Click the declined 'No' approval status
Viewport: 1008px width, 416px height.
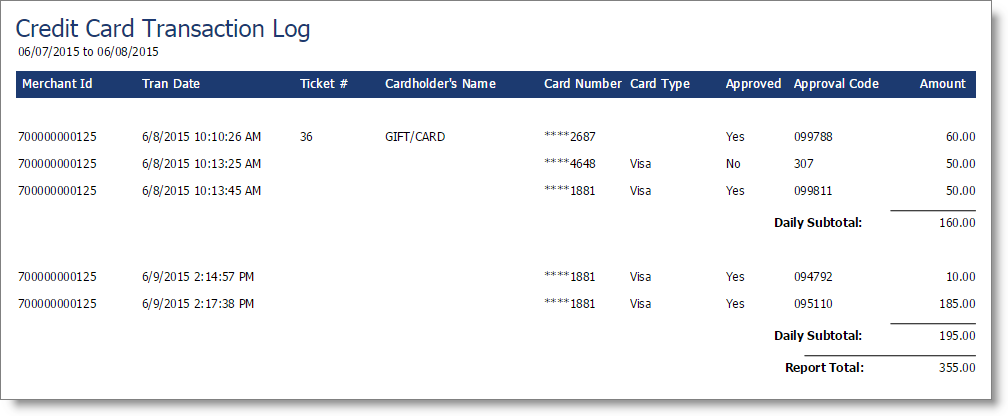click(733, 164)
